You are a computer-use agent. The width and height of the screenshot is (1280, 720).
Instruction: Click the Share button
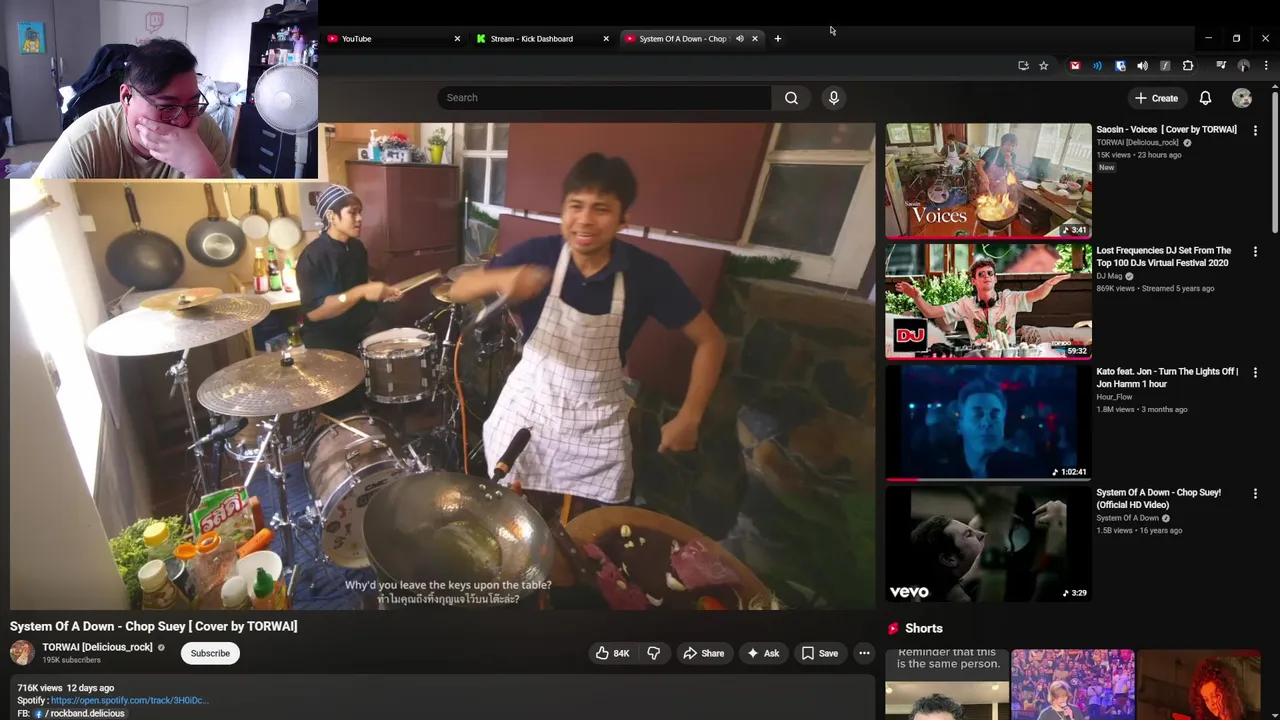point(703,654)
